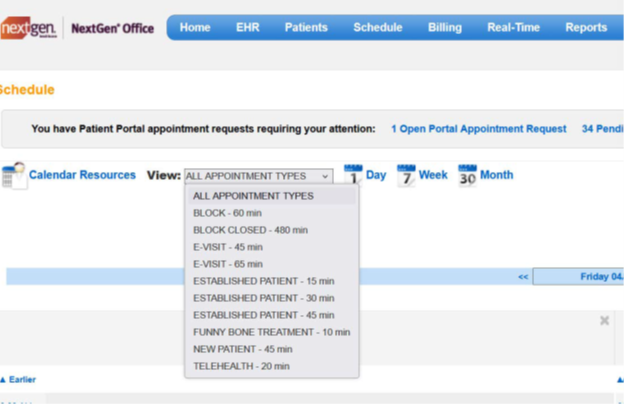This screenshot has height=404, width=624.
Task: Select FUNNY BONE TREATMENT - 10 min
Action: coord(271,332)
